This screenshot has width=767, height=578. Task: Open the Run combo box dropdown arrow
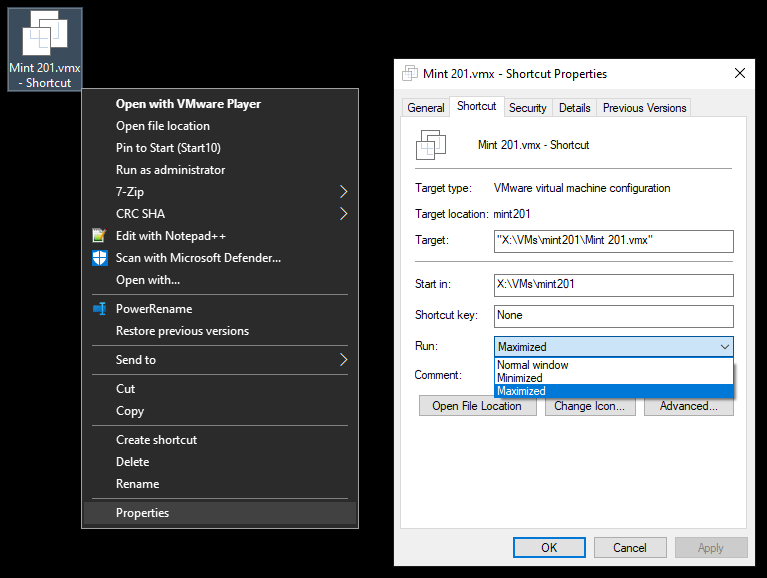pos(724,347)
